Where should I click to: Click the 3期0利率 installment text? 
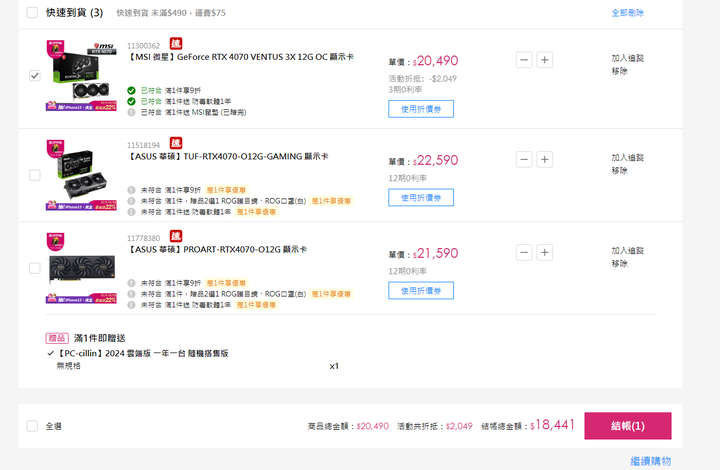tap(405, 90)
